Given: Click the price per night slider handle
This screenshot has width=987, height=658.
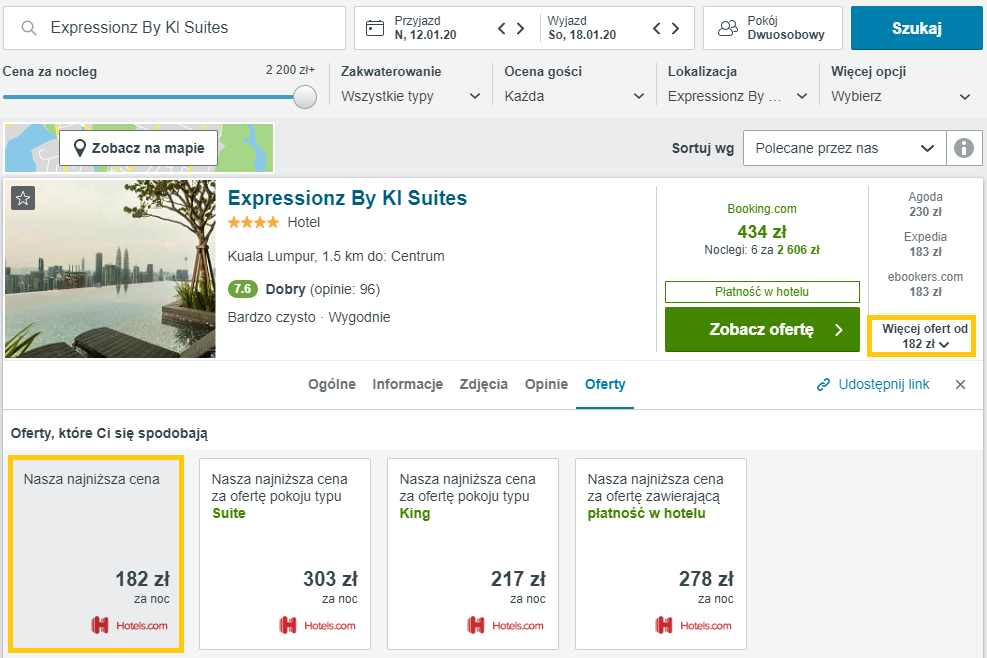Looking at the screenshot, I should click(305, 97).
